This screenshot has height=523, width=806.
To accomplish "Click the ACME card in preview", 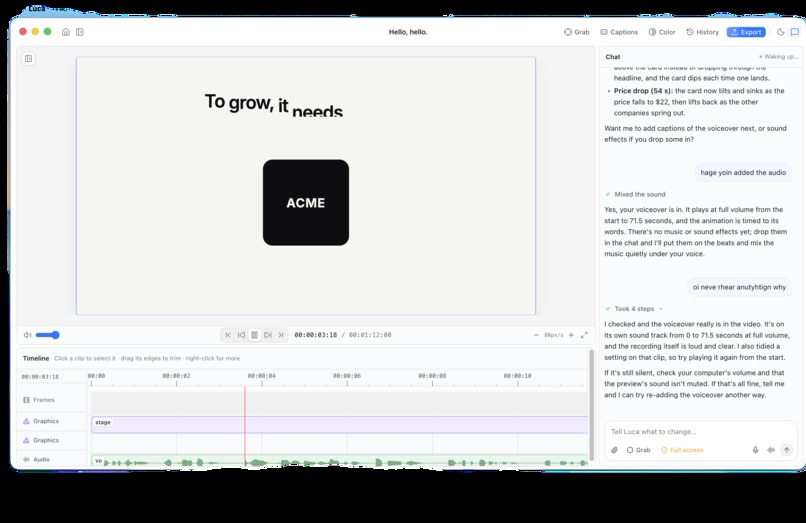I will [306, 203].
